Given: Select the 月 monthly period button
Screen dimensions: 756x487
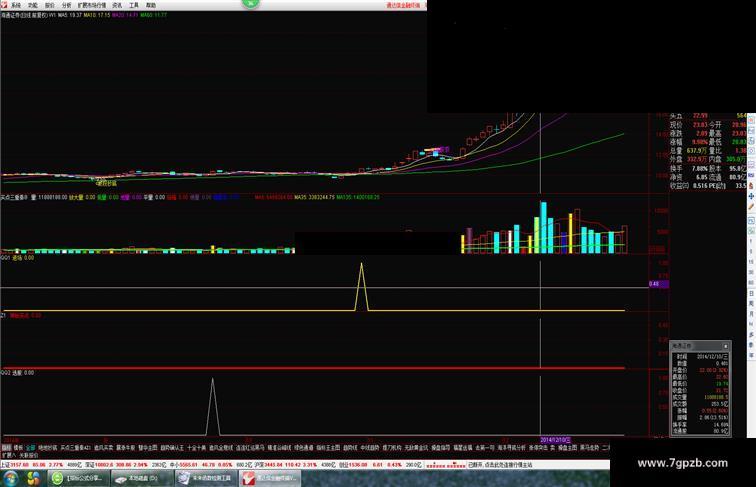Looking at the screenshot, I should 751,314.
